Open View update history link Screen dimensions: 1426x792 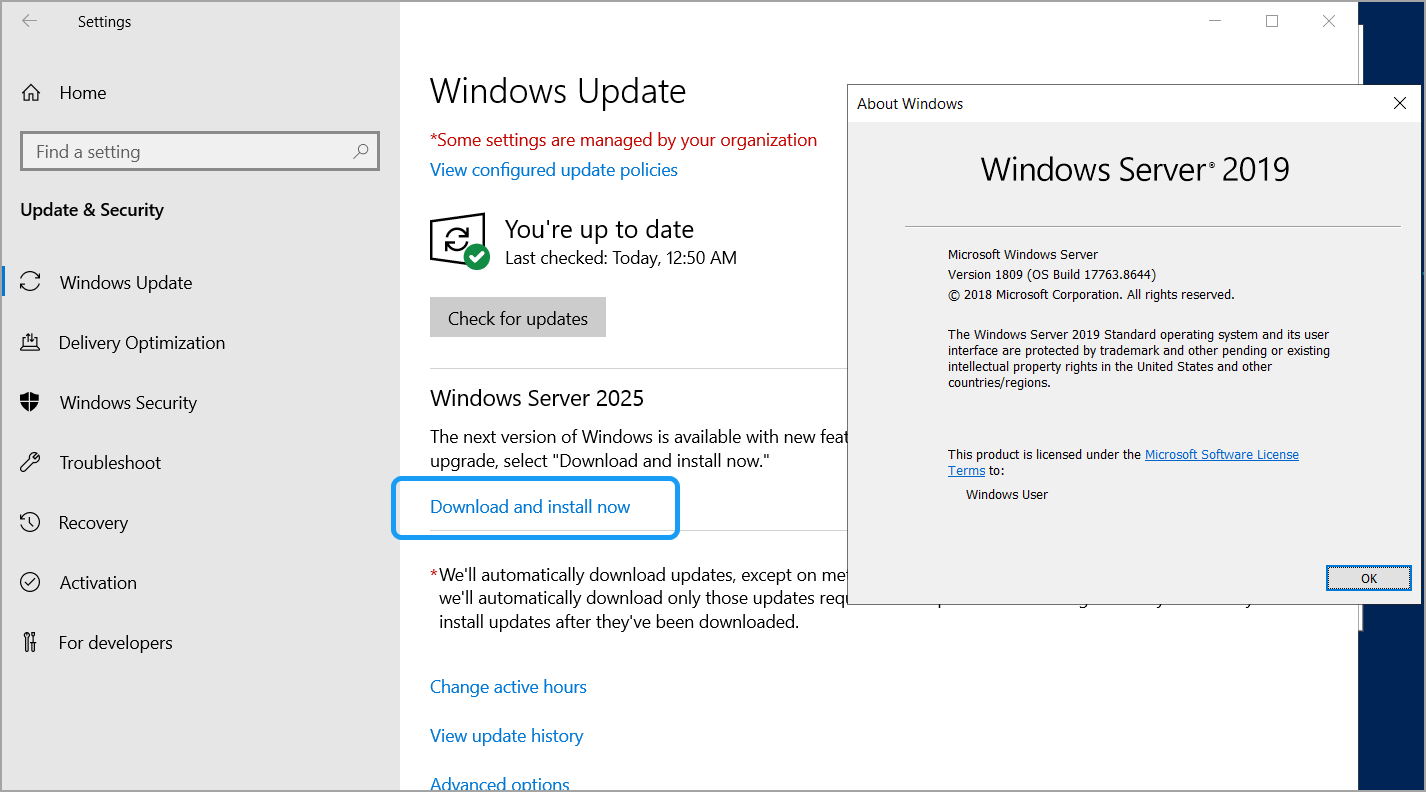tap(506, 736)
